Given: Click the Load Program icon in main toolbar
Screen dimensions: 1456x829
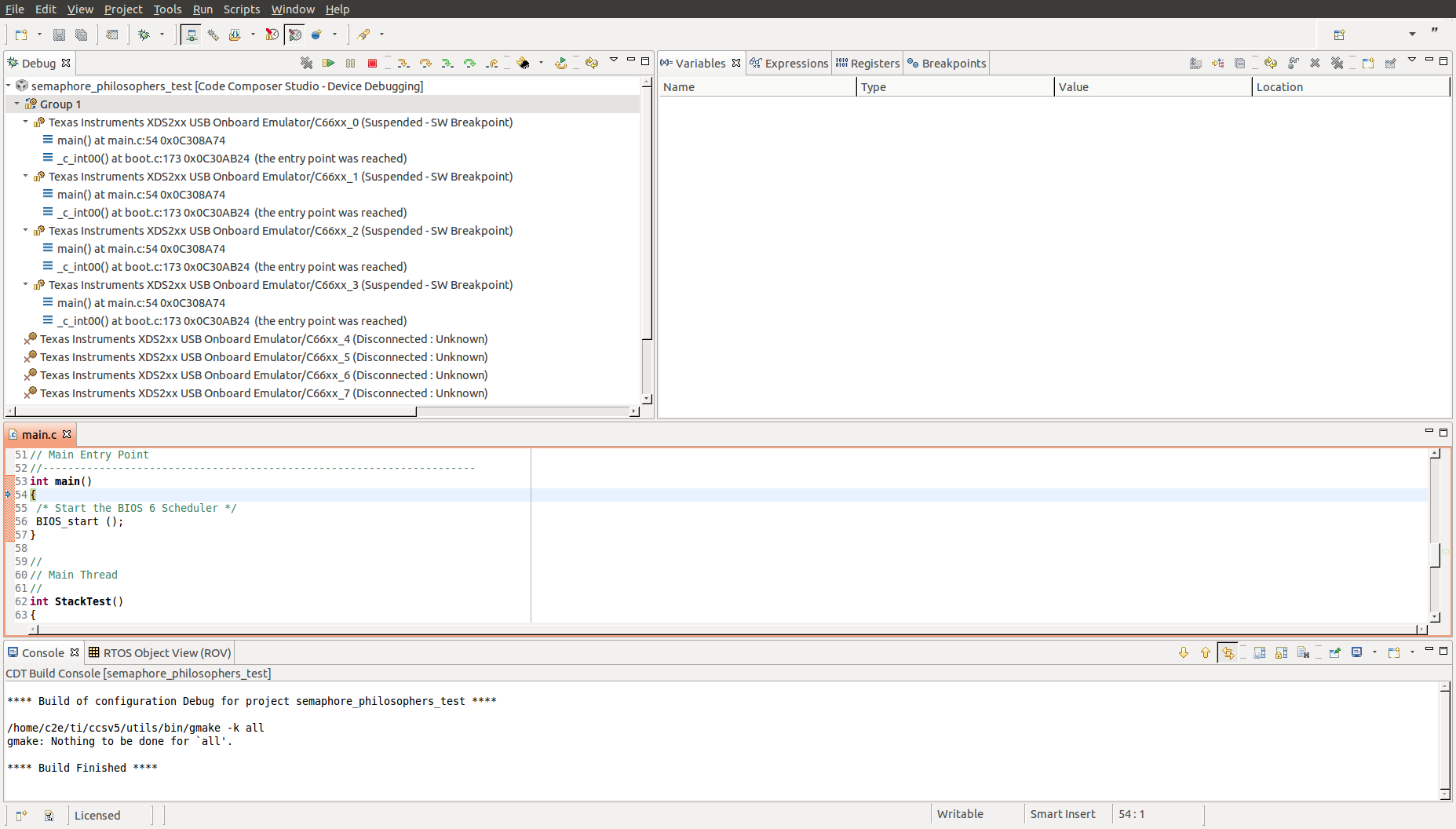Looking at the screenshot, I should (235, 35).
